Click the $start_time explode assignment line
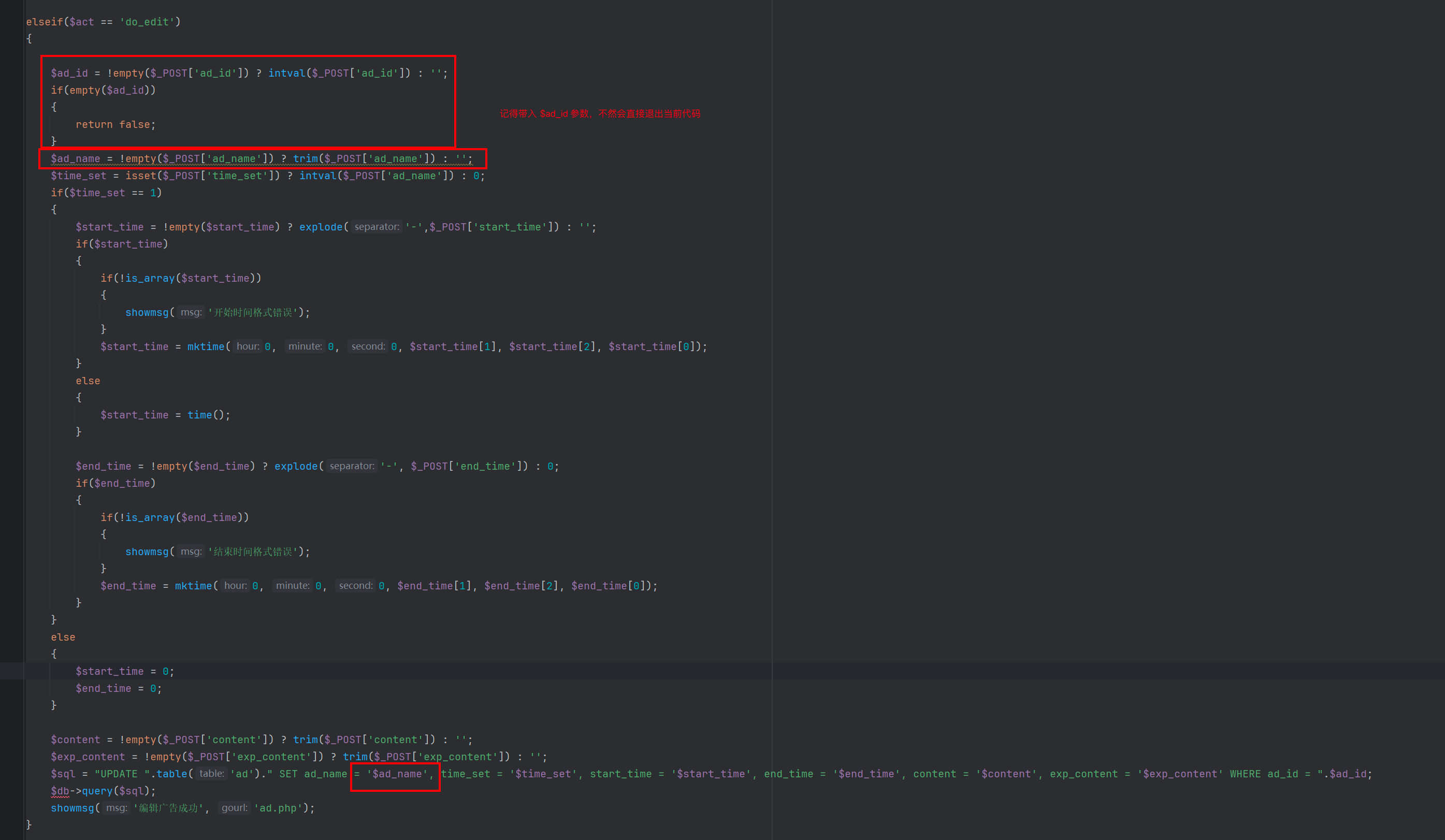Image resolution: width=1445 pixels, height=840 pixels. click(336, 227)
